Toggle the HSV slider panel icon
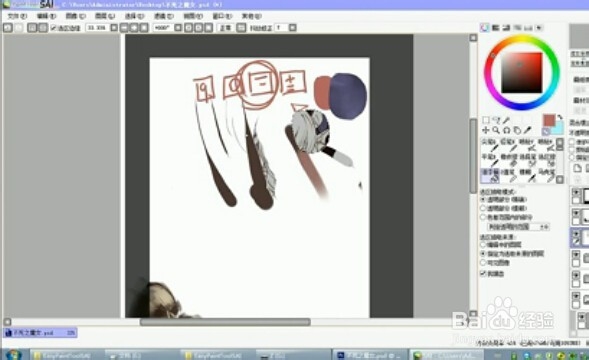 pyautogui.click(x=506, y=28)
